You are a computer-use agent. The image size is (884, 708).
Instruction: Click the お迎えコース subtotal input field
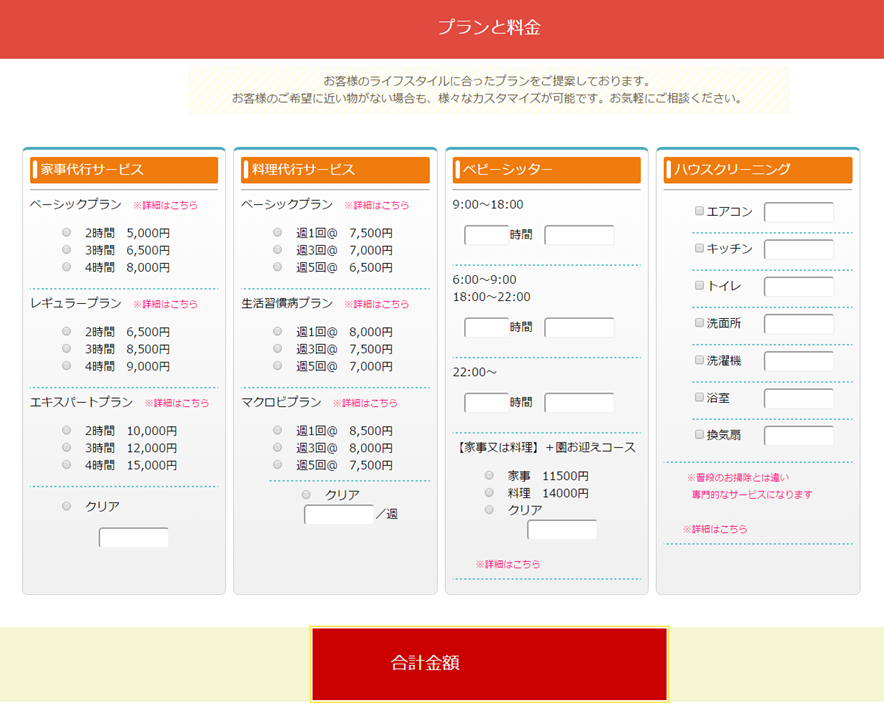click(562, 530)
